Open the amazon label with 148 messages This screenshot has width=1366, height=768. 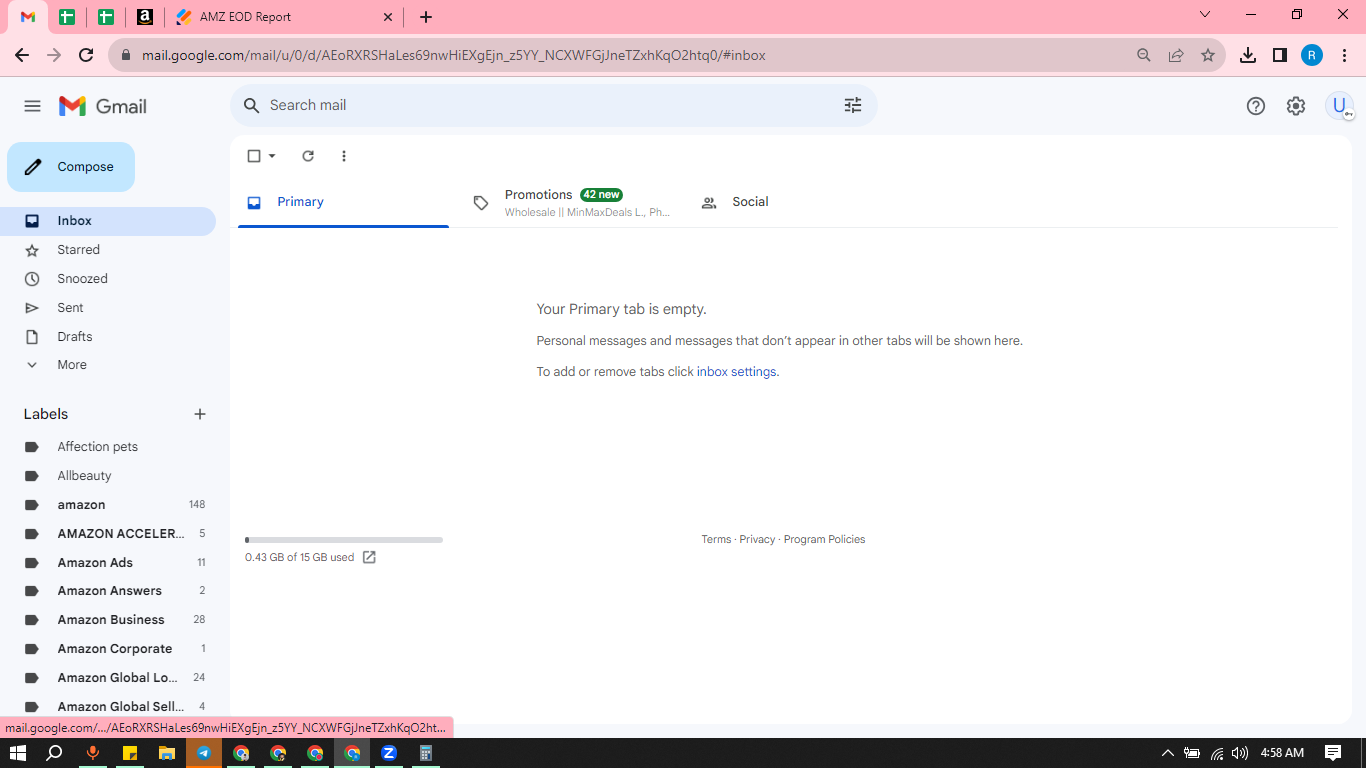point(108,505)
